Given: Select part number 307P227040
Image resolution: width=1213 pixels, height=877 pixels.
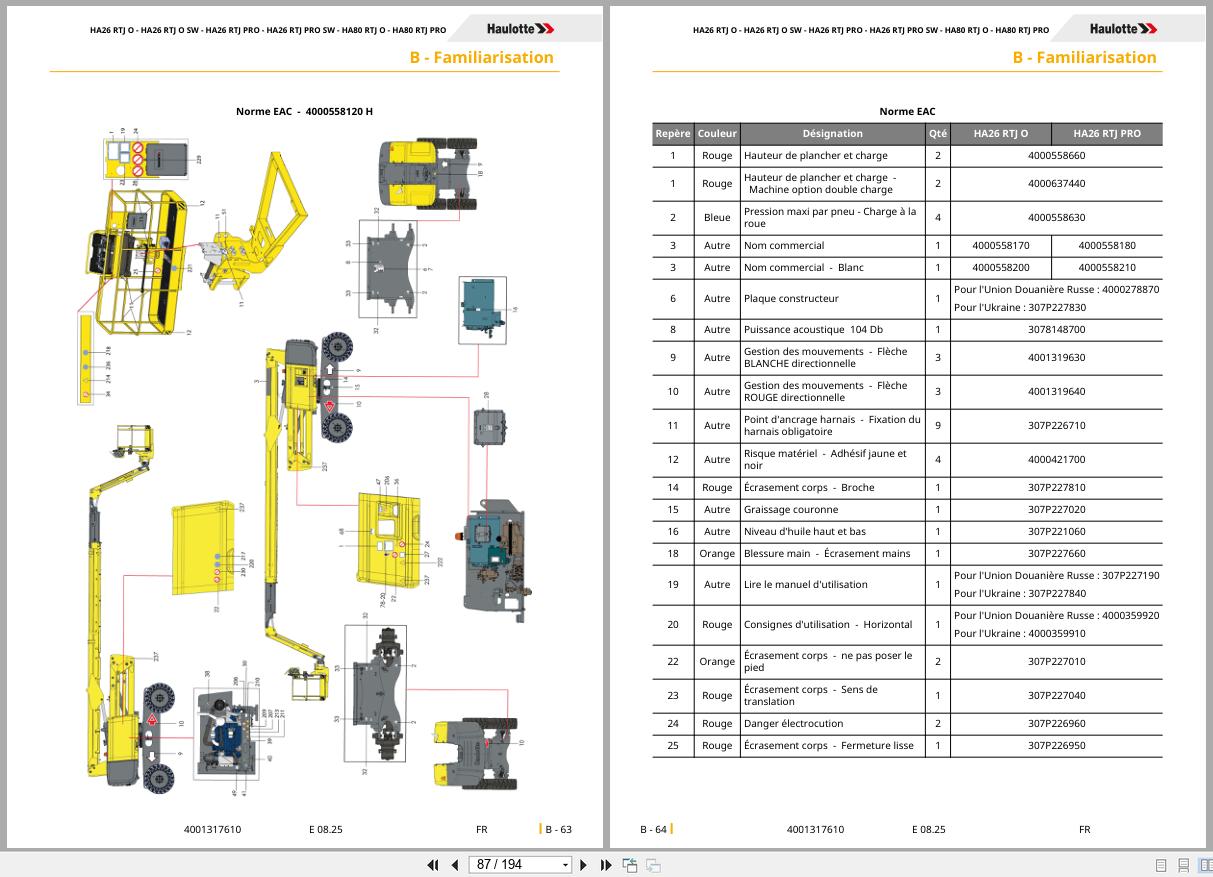Looking at the screenshot, I should click(x=1056, y=695).
